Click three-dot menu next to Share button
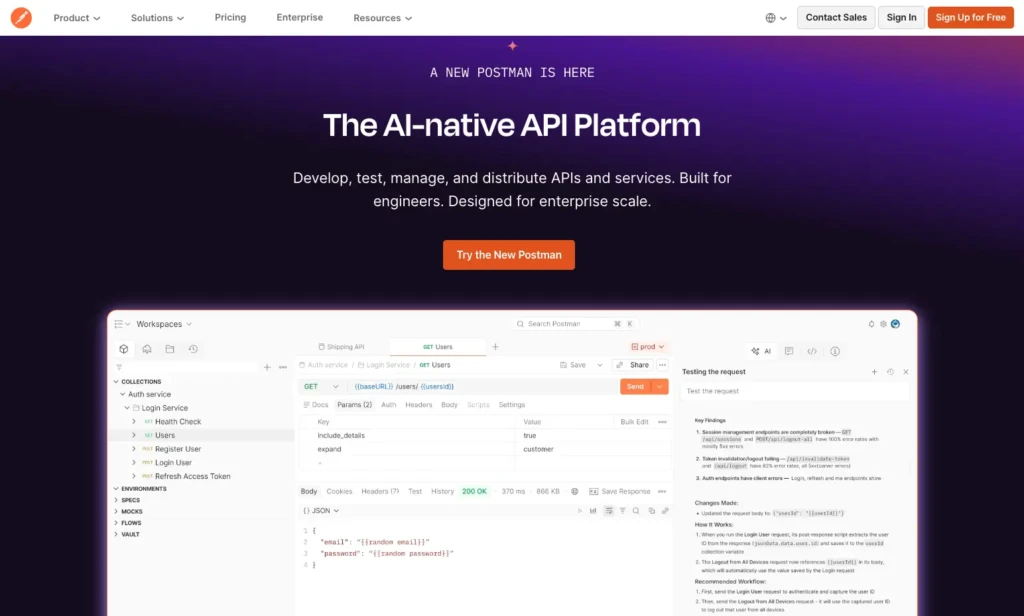 click(663, 365)
